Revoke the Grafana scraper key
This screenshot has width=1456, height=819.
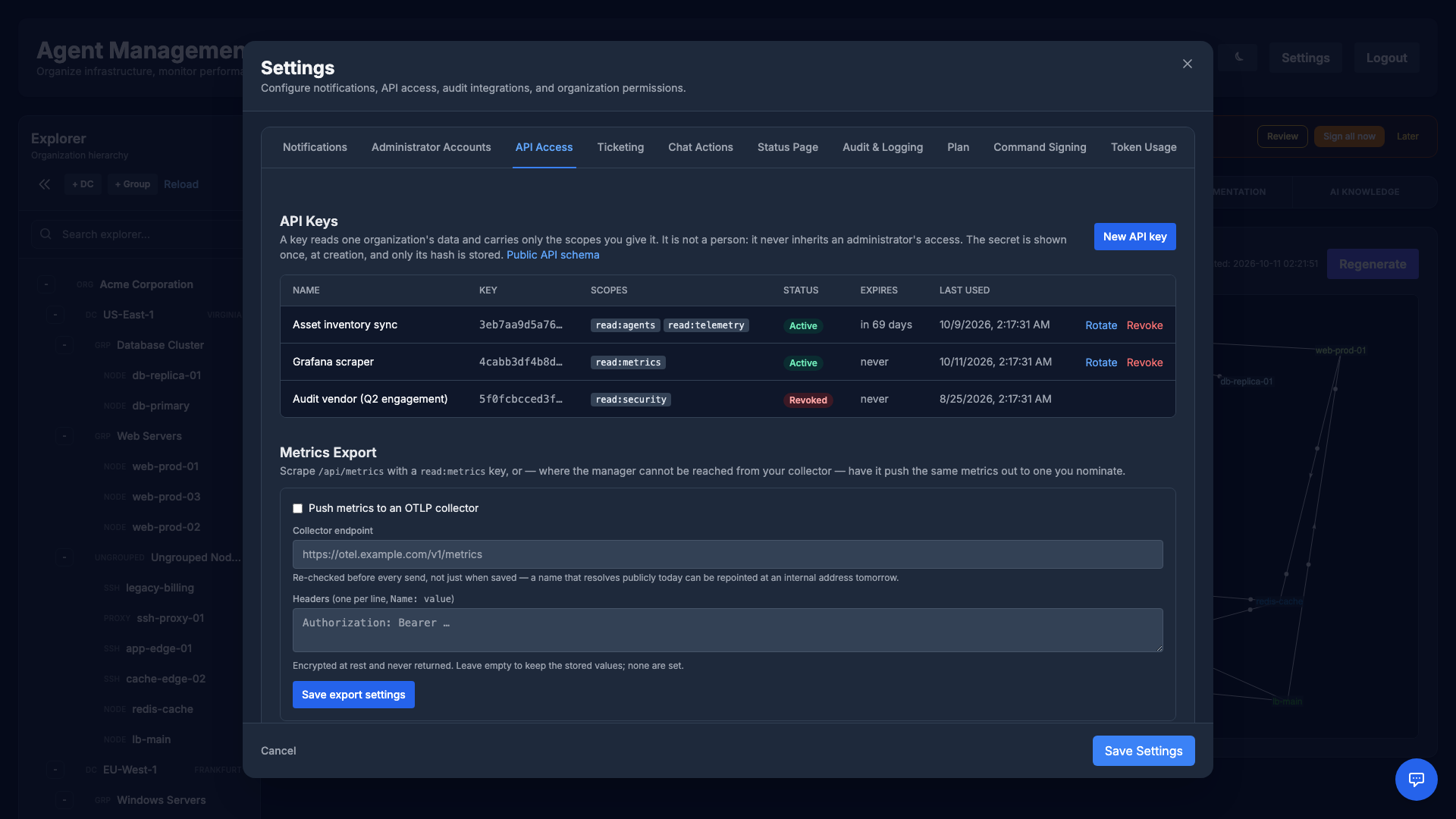[x=1144, y=362]
